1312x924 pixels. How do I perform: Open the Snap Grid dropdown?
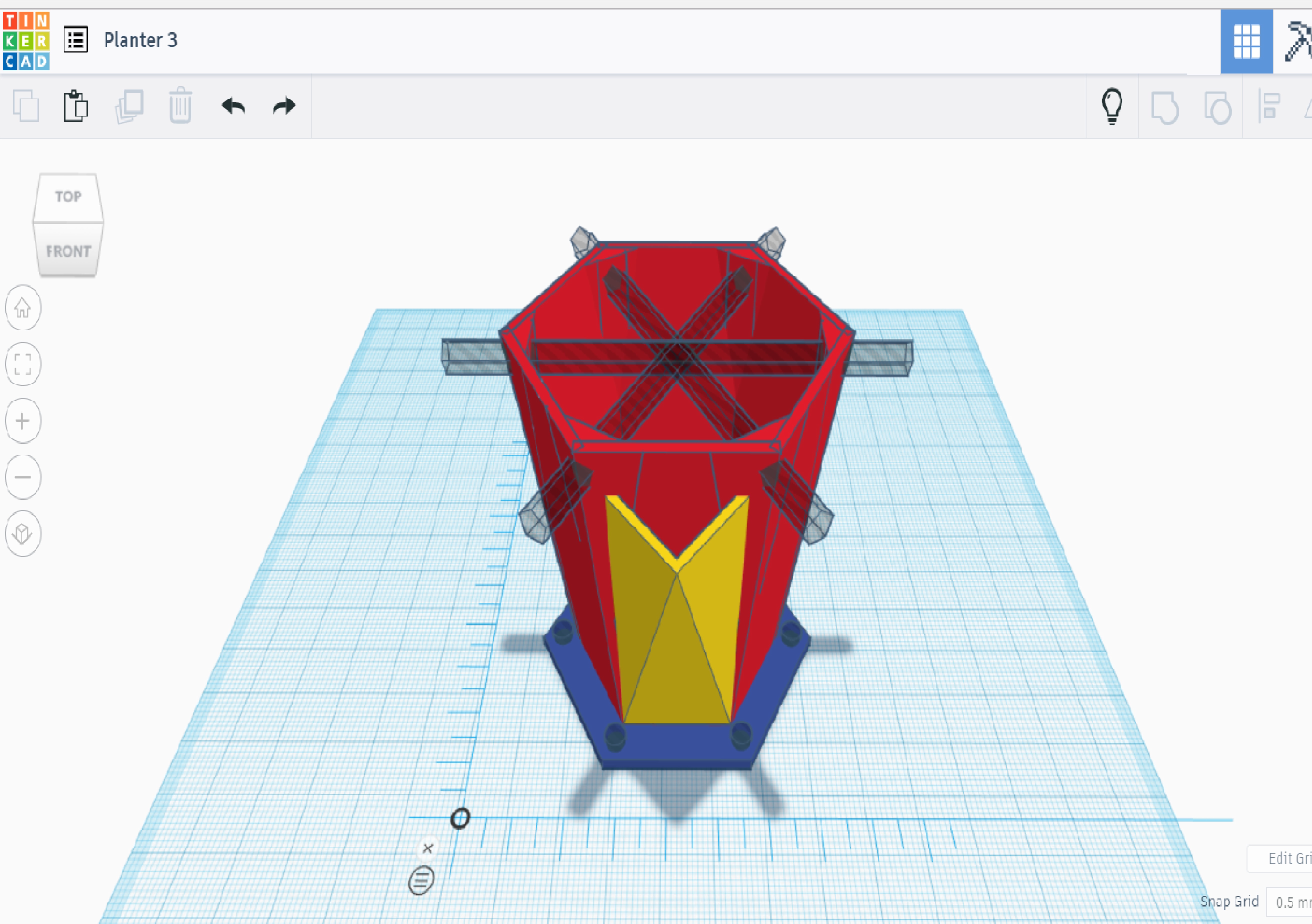tap(1289, 902)
